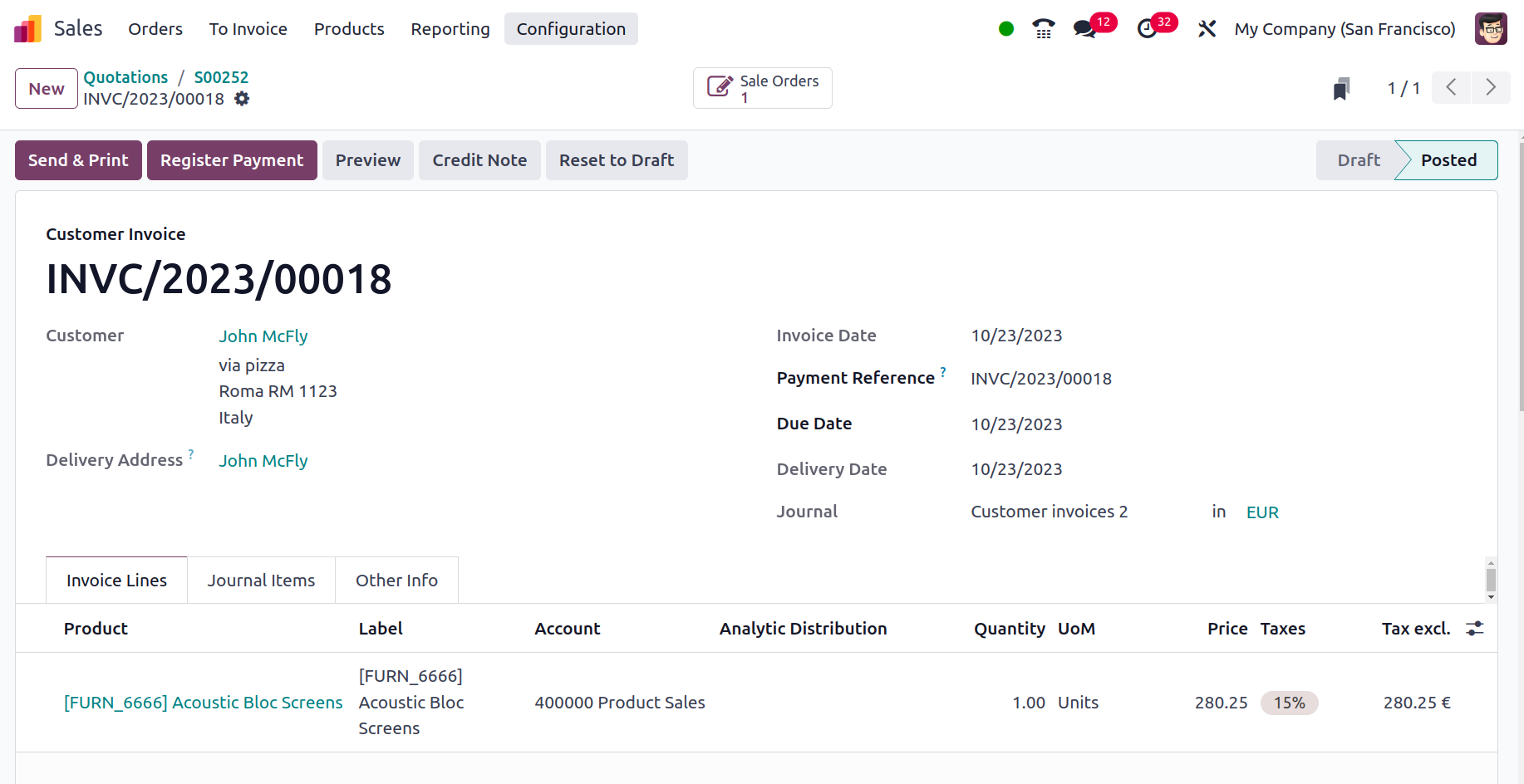The width and height of the screenshot is (1524, 784).
Task: Click the Draft stage button
Action: click(1357, 159)
